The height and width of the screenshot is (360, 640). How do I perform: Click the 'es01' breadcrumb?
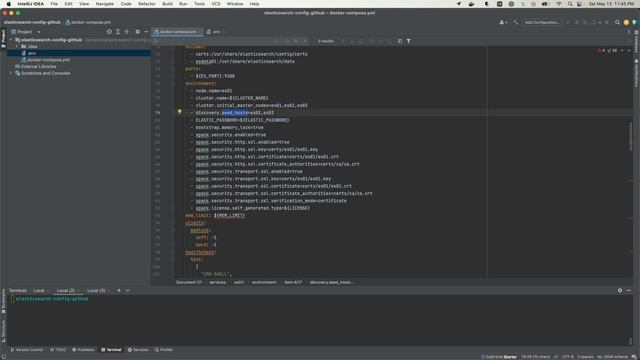(x=239, y=282)
